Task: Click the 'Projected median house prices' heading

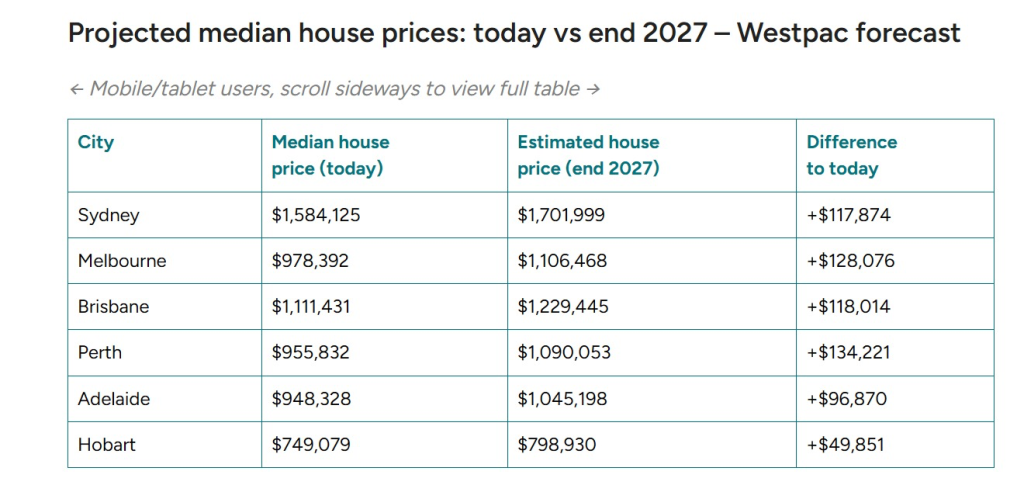Action: click(514, 33)
